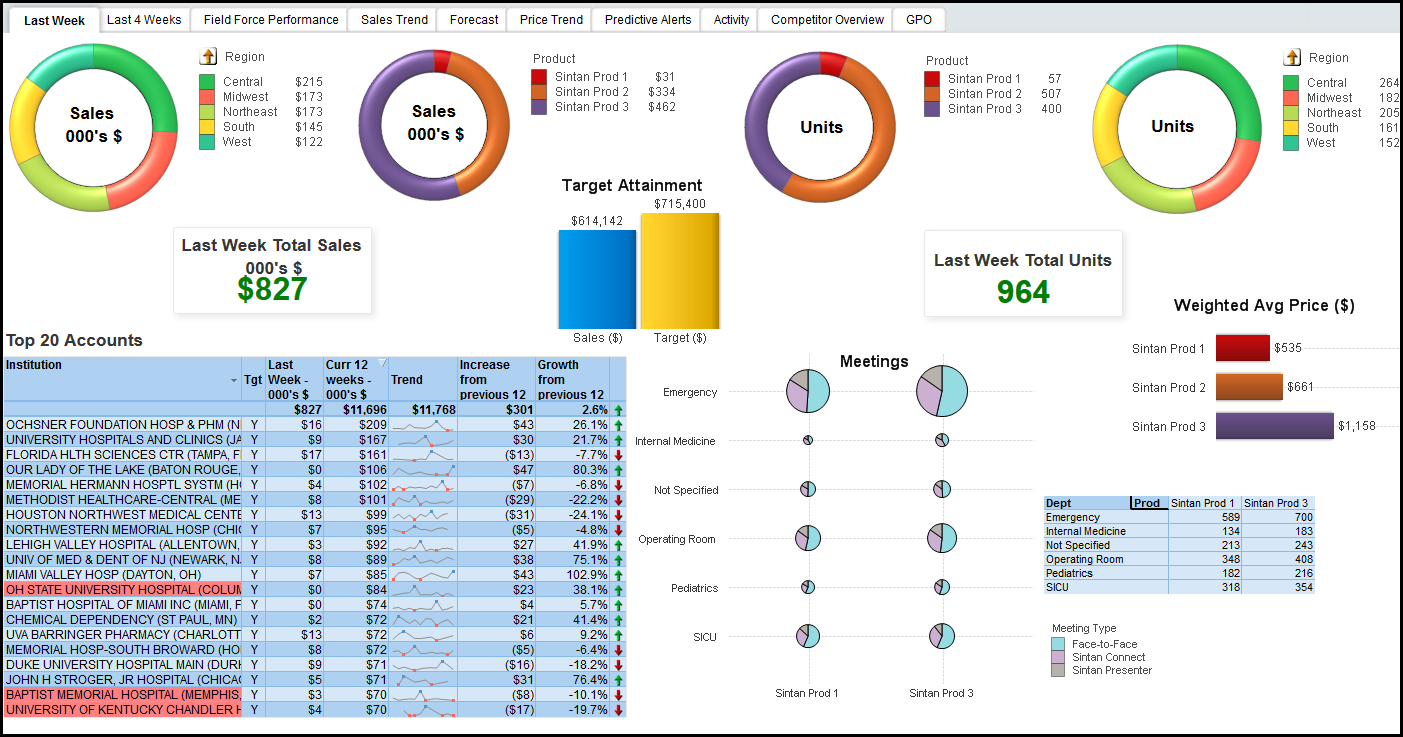Select NORTHWESTERN MEMORIAL HOSP institution cell

click(x=122, y=530)
